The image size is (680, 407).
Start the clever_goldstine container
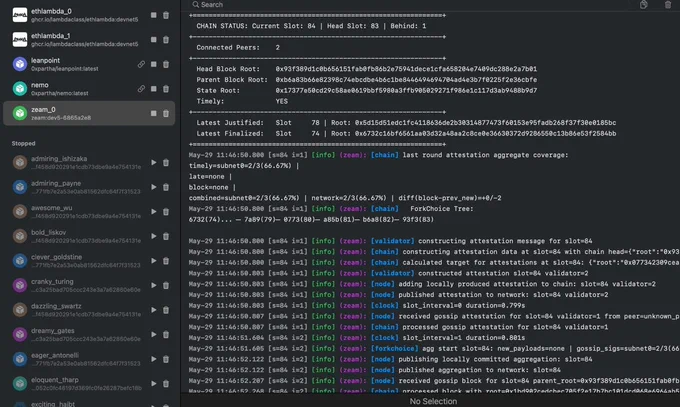(154, 261)
